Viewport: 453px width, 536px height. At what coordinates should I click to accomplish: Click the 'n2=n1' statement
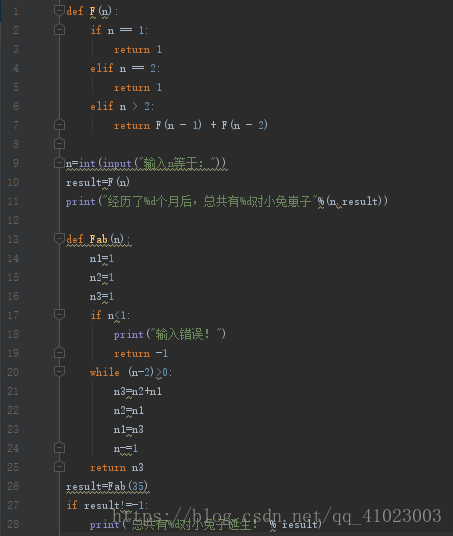(129, 410)
